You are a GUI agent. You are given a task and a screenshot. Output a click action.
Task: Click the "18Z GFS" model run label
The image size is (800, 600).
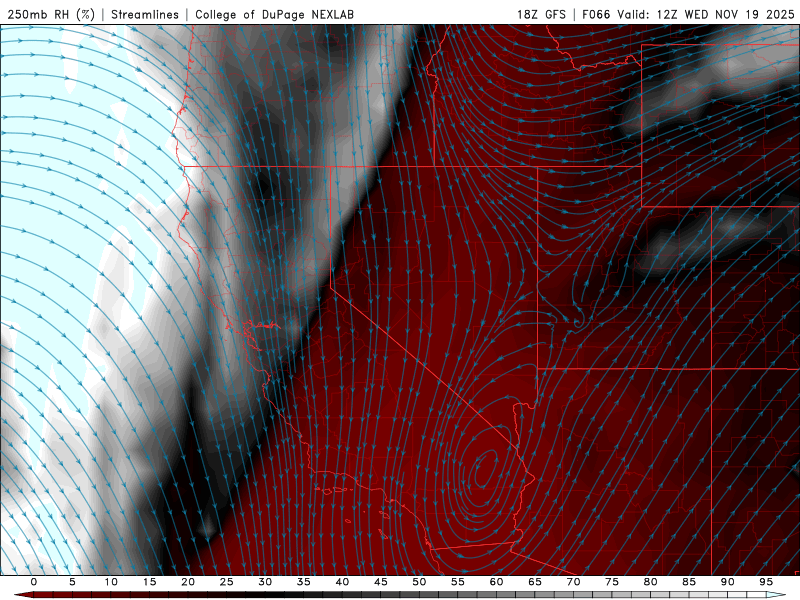541,14
